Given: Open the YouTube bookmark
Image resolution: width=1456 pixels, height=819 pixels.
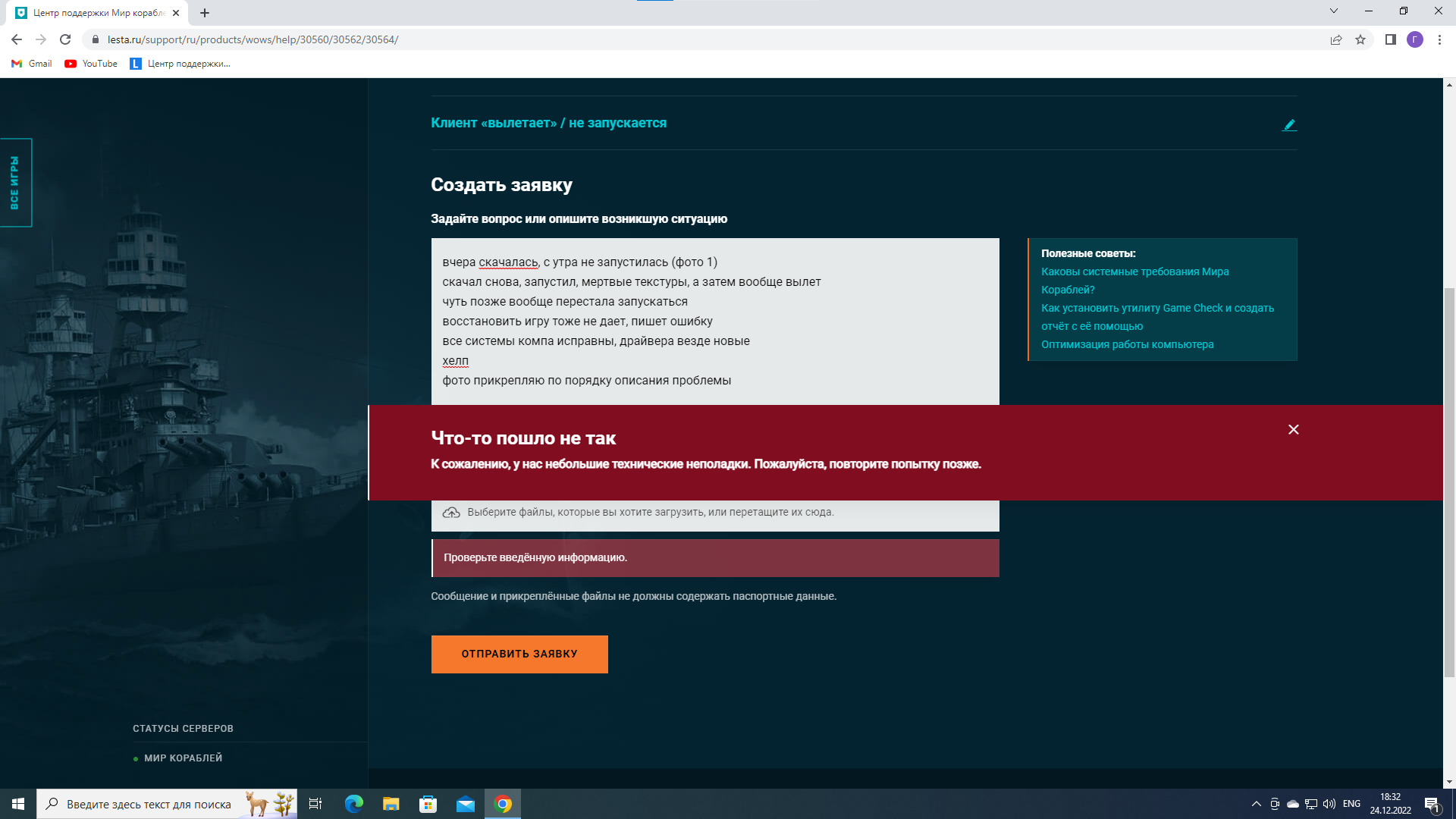Looking at the screenshot, I should click(91, 64).
